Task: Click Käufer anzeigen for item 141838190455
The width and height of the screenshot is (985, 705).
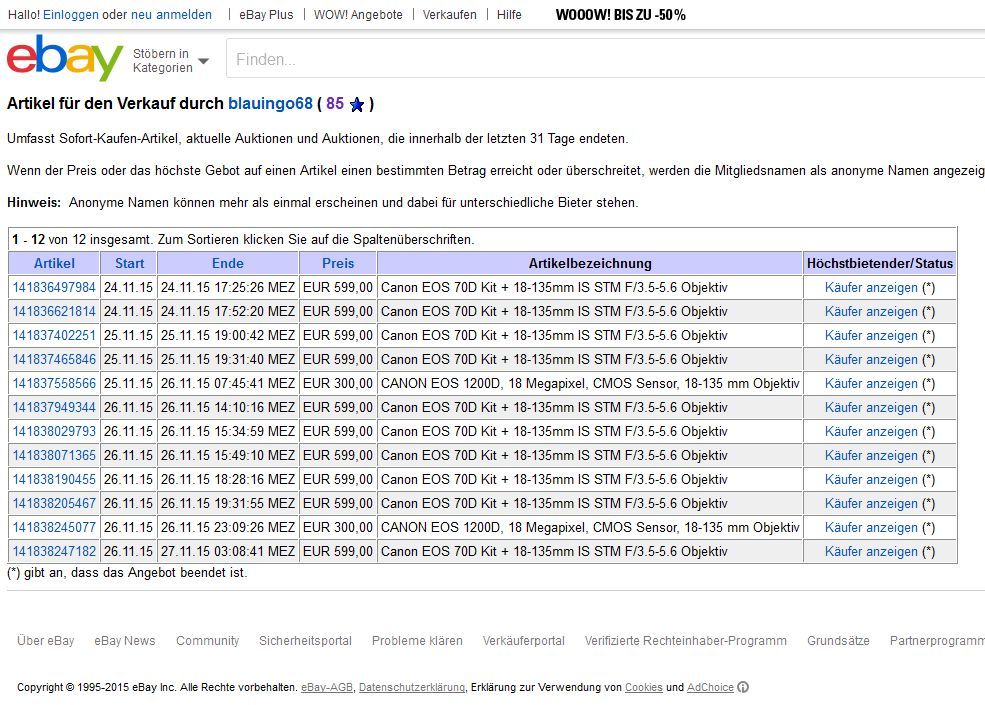Action: pos(871,479)
